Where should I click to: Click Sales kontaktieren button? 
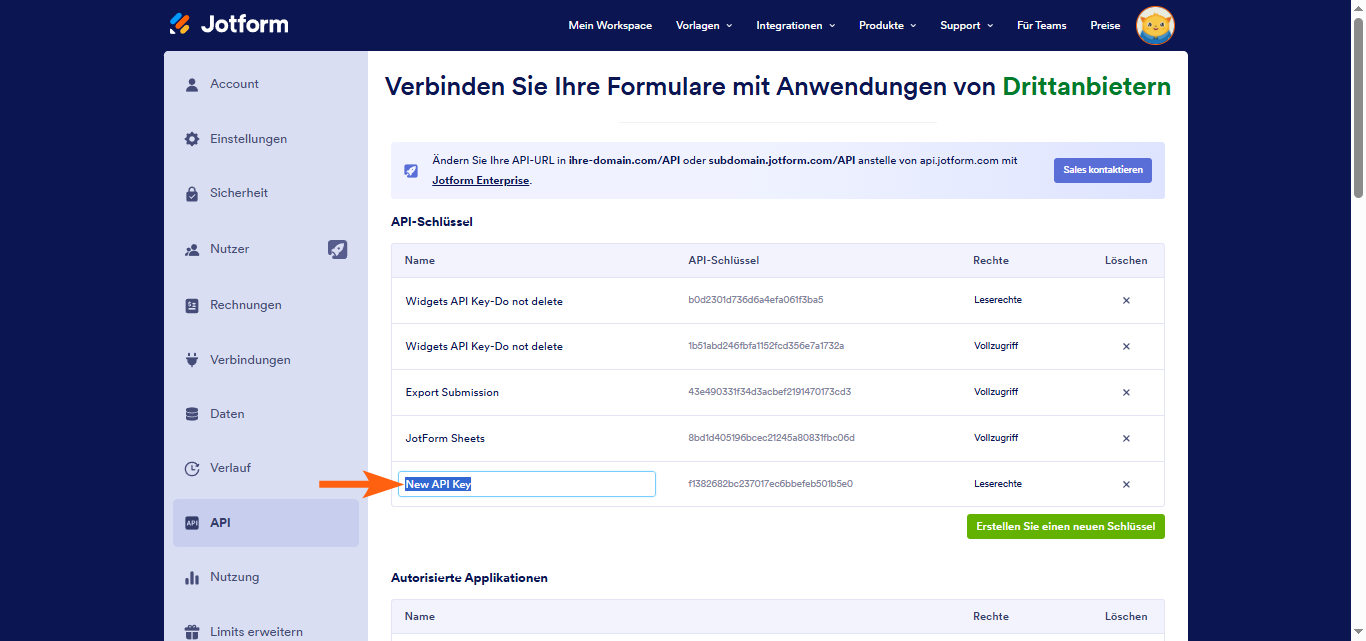[1103, 170]
